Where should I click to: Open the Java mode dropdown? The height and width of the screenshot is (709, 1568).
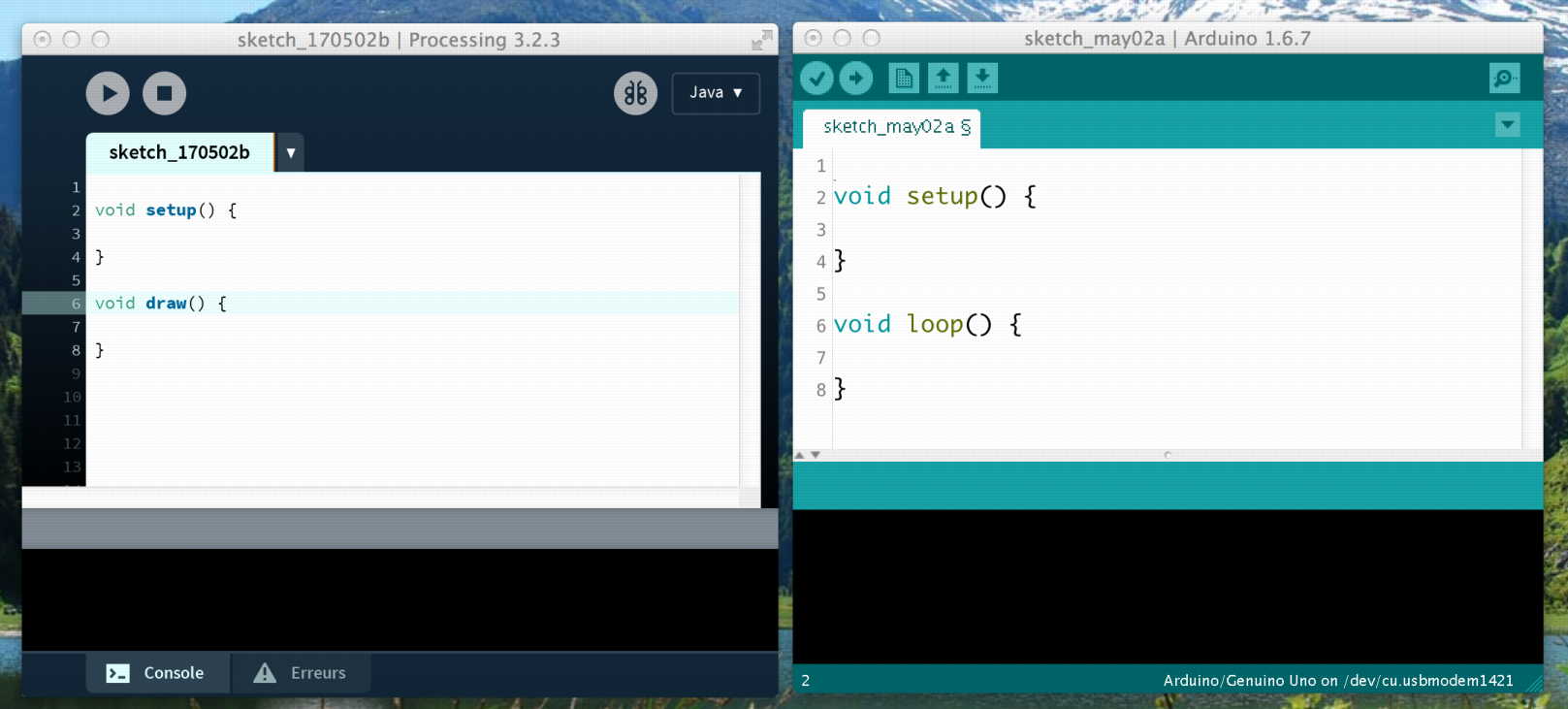716,93
